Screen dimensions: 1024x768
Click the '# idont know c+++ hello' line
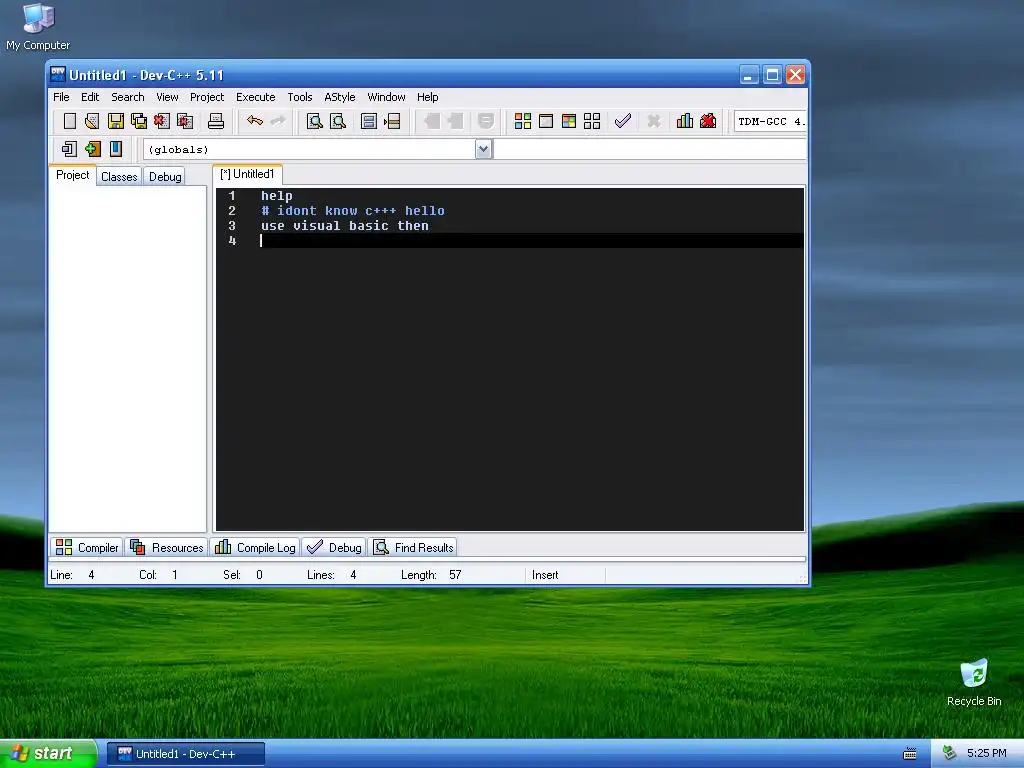[x=353, y=211]
